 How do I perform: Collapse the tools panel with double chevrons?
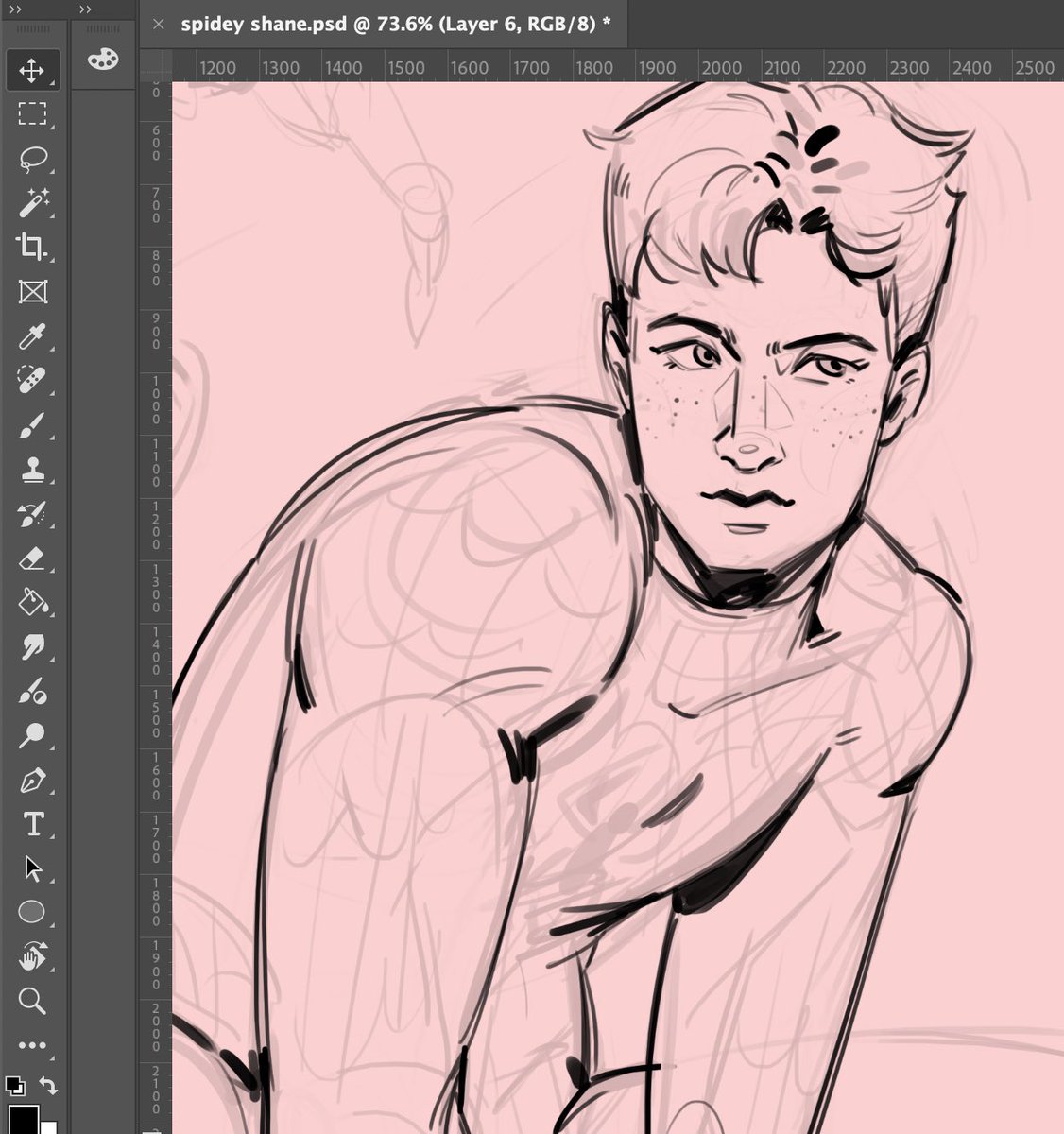tap(14, 9)
